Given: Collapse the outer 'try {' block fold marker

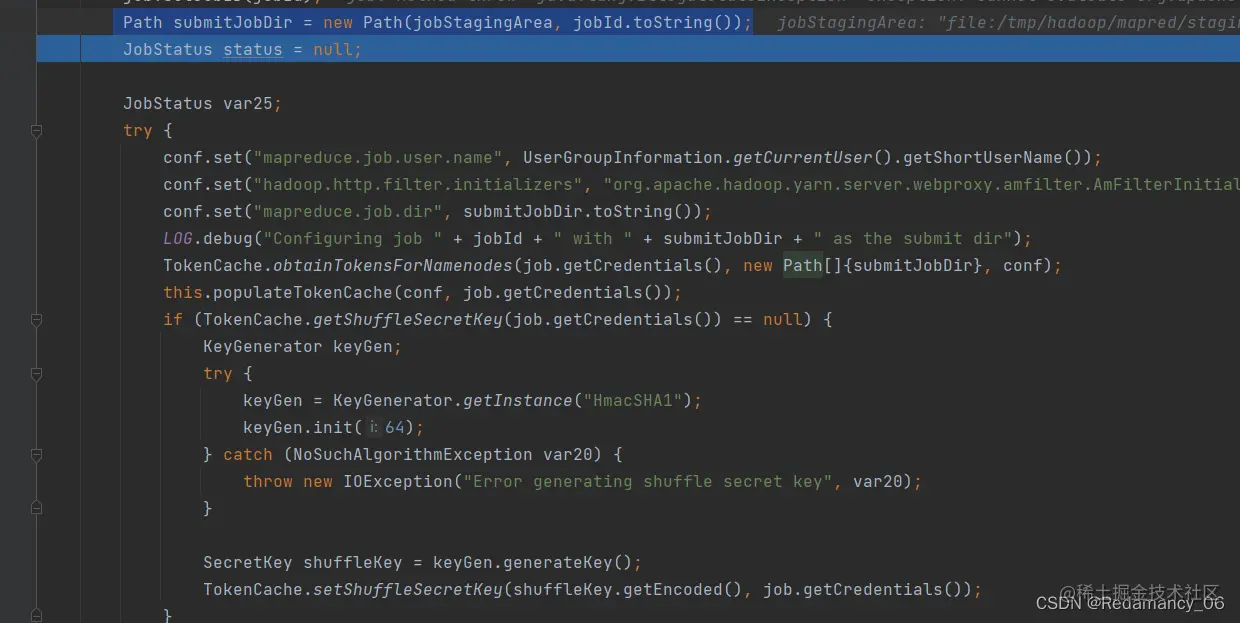Looking at the screenshot, I should point(37,131).
